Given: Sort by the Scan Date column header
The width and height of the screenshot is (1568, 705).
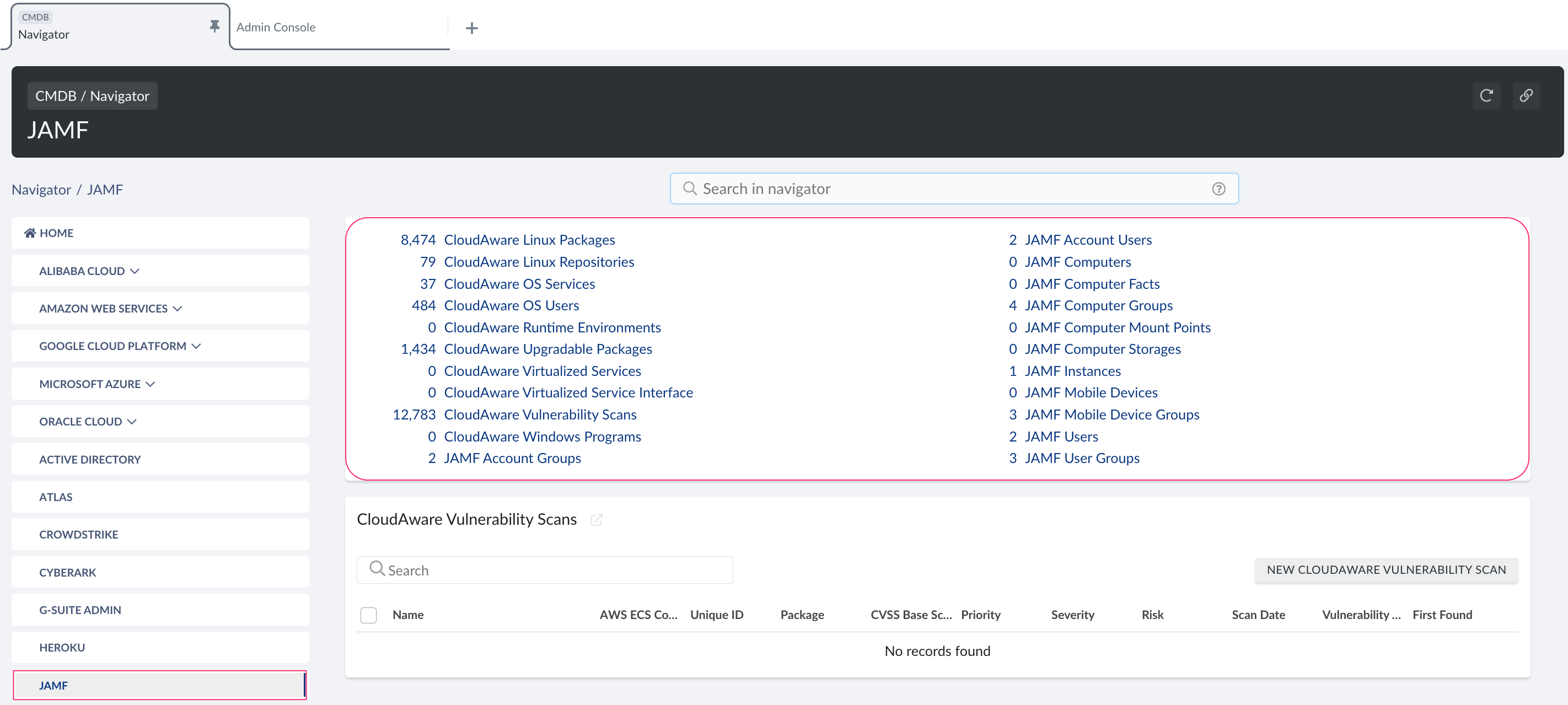Looking at the screenshot, I should [1258, 615].
